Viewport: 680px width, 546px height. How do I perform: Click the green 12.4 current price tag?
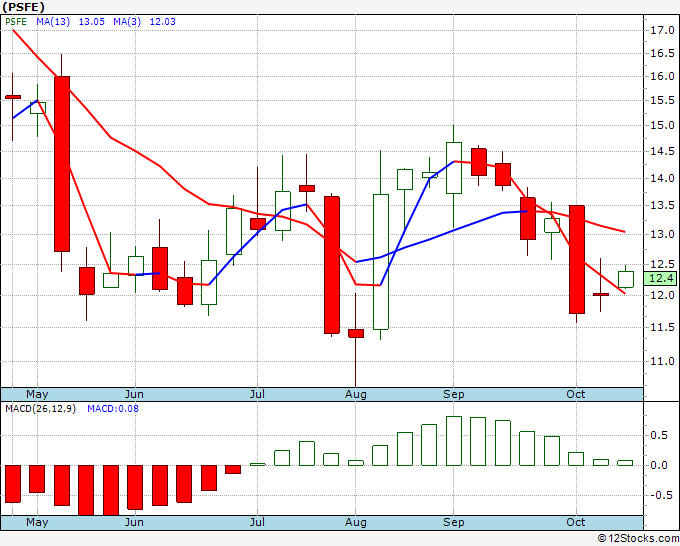(x=660, y=278)
